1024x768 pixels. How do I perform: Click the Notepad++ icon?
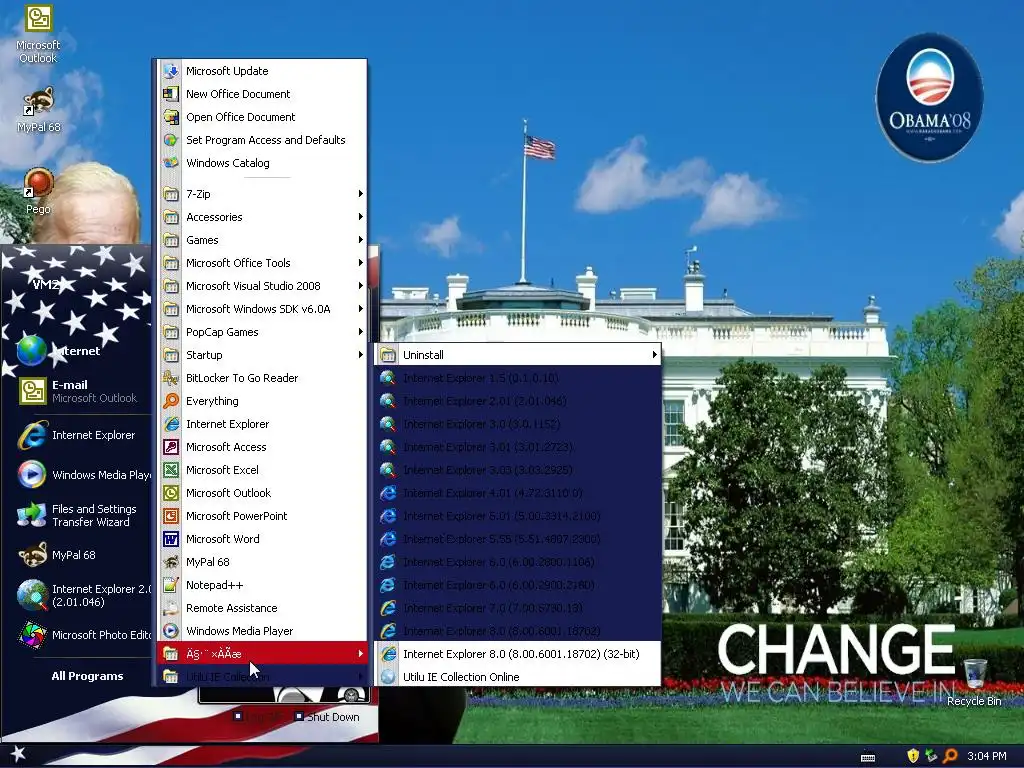pos(170,585)
